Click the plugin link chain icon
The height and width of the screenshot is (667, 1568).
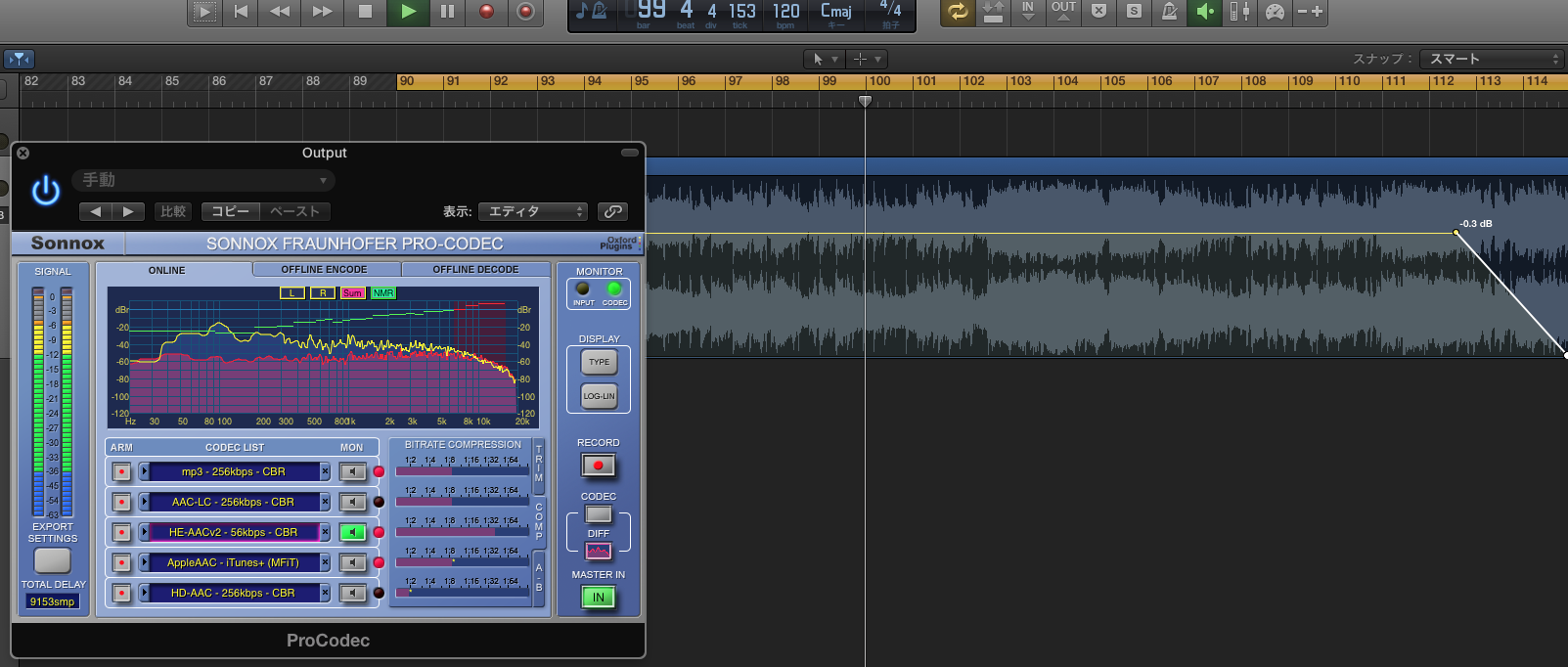612,211
